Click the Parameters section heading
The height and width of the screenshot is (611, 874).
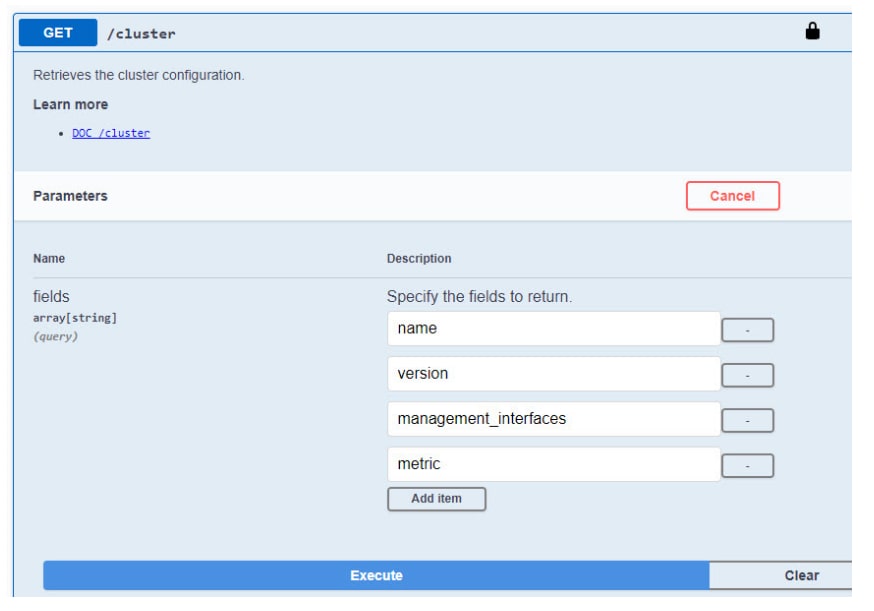pos(70,196)
